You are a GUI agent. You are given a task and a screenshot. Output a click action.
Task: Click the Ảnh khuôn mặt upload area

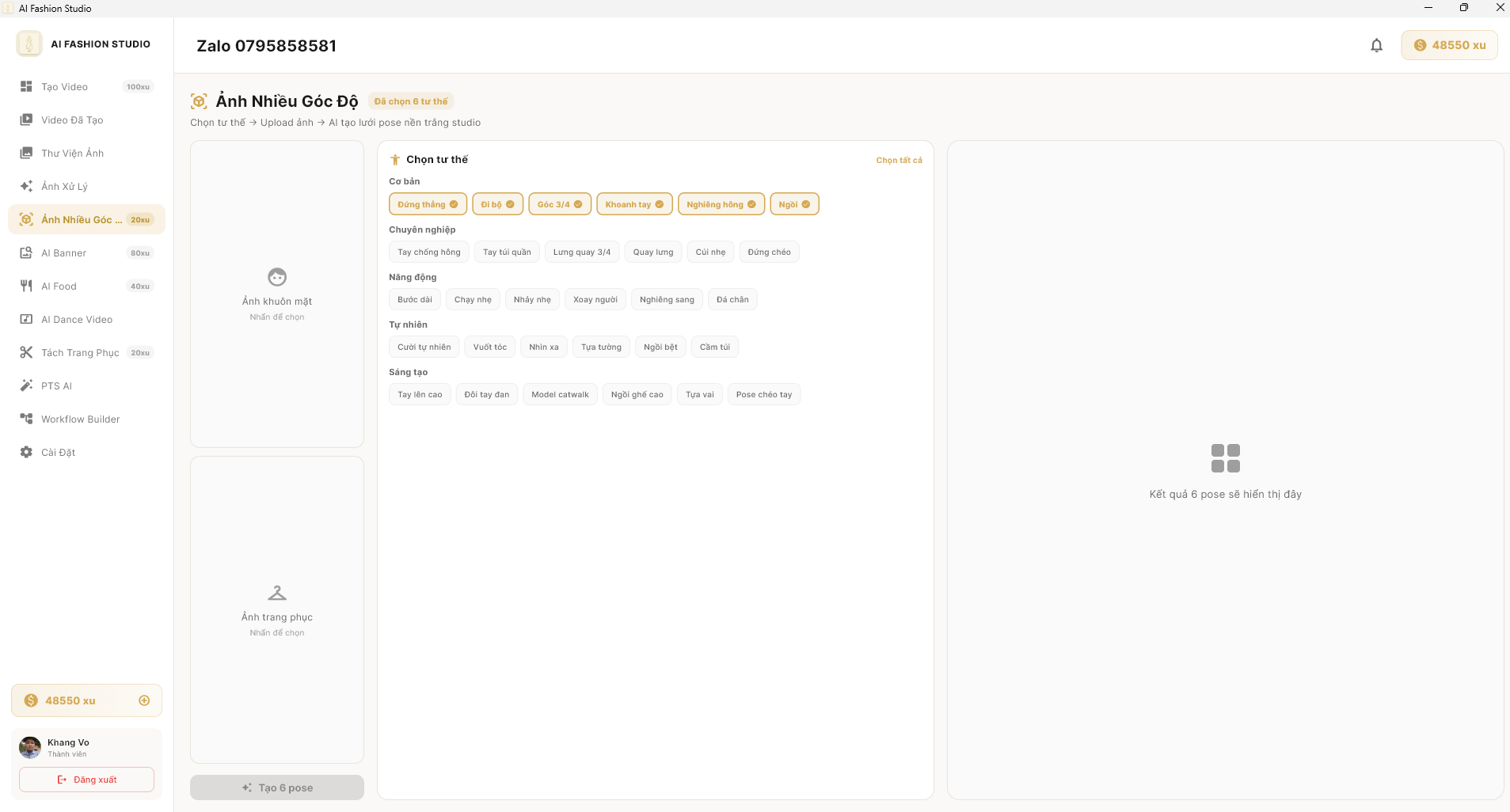pos(277,294)
